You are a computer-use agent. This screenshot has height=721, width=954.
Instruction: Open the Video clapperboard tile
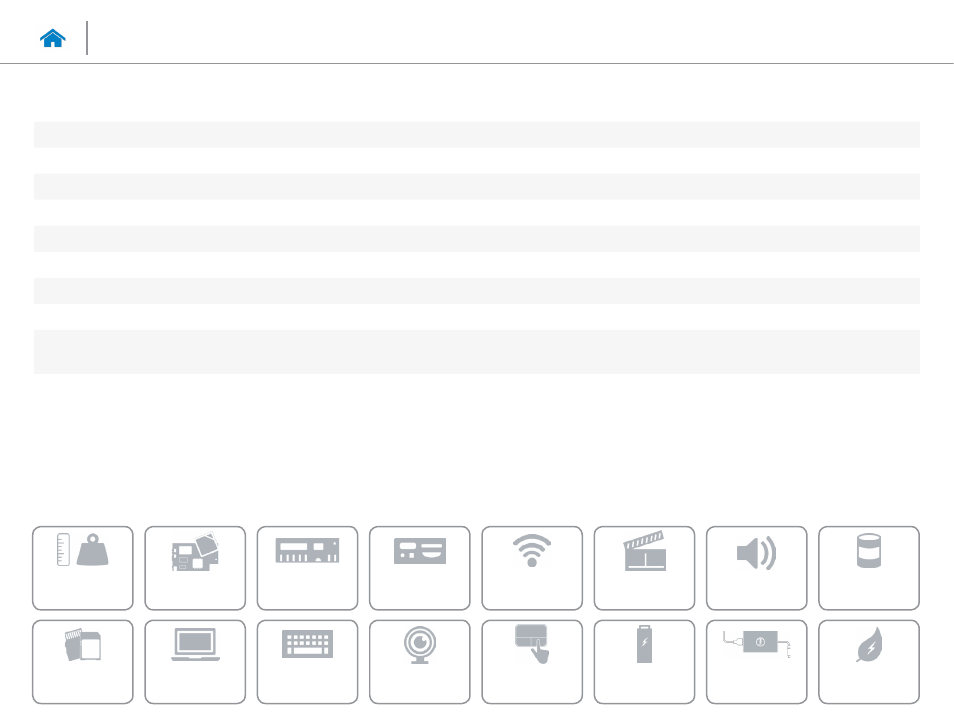click(x=644, y=568)
